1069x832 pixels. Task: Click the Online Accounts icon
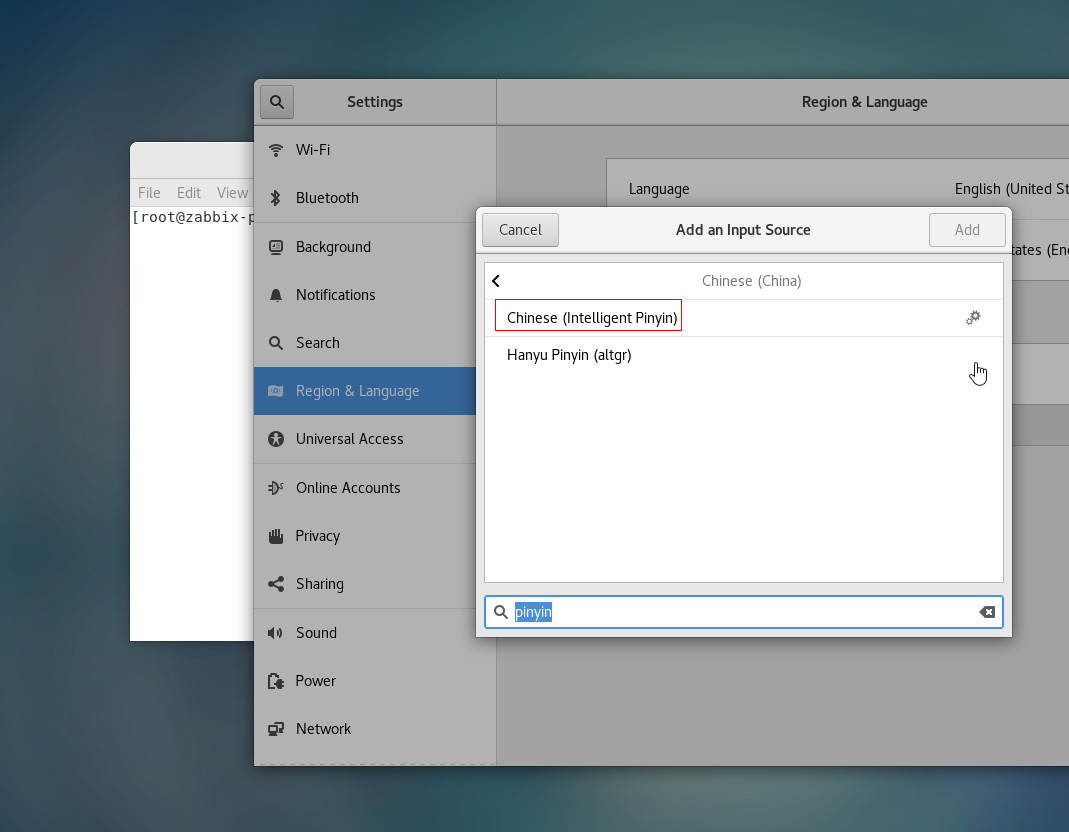pyautogui.click(x=275, y=488)
